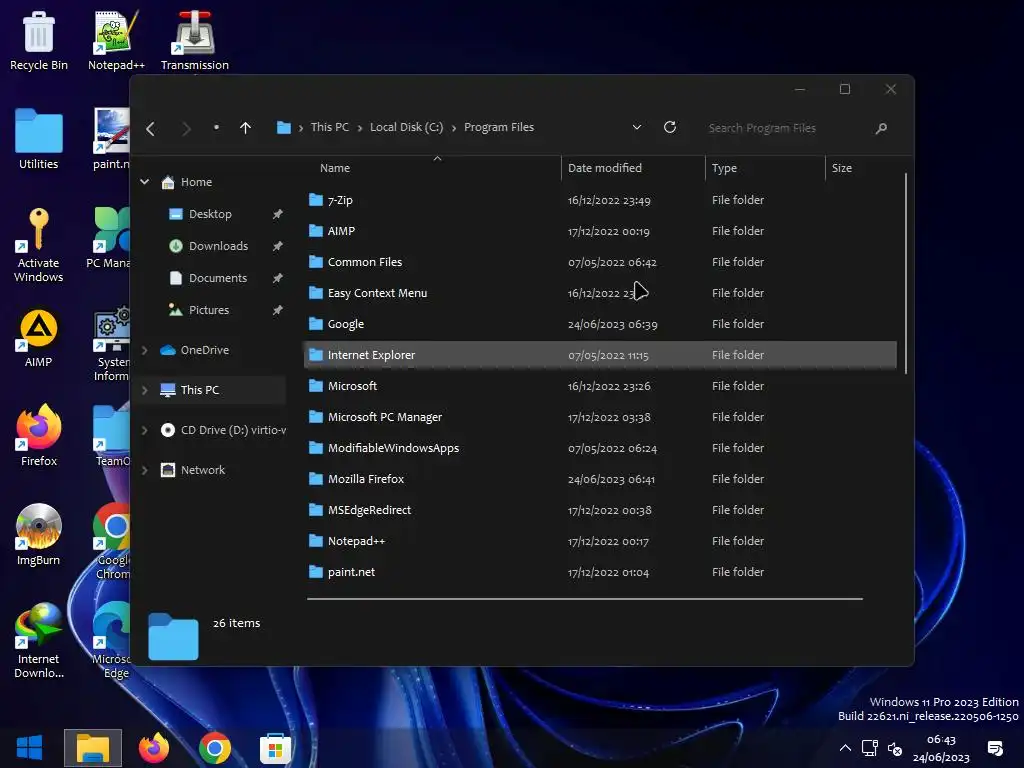Open Firefox from the taskbar
Viewport: 1024px width, 768px height.
[x=154, y=747]
